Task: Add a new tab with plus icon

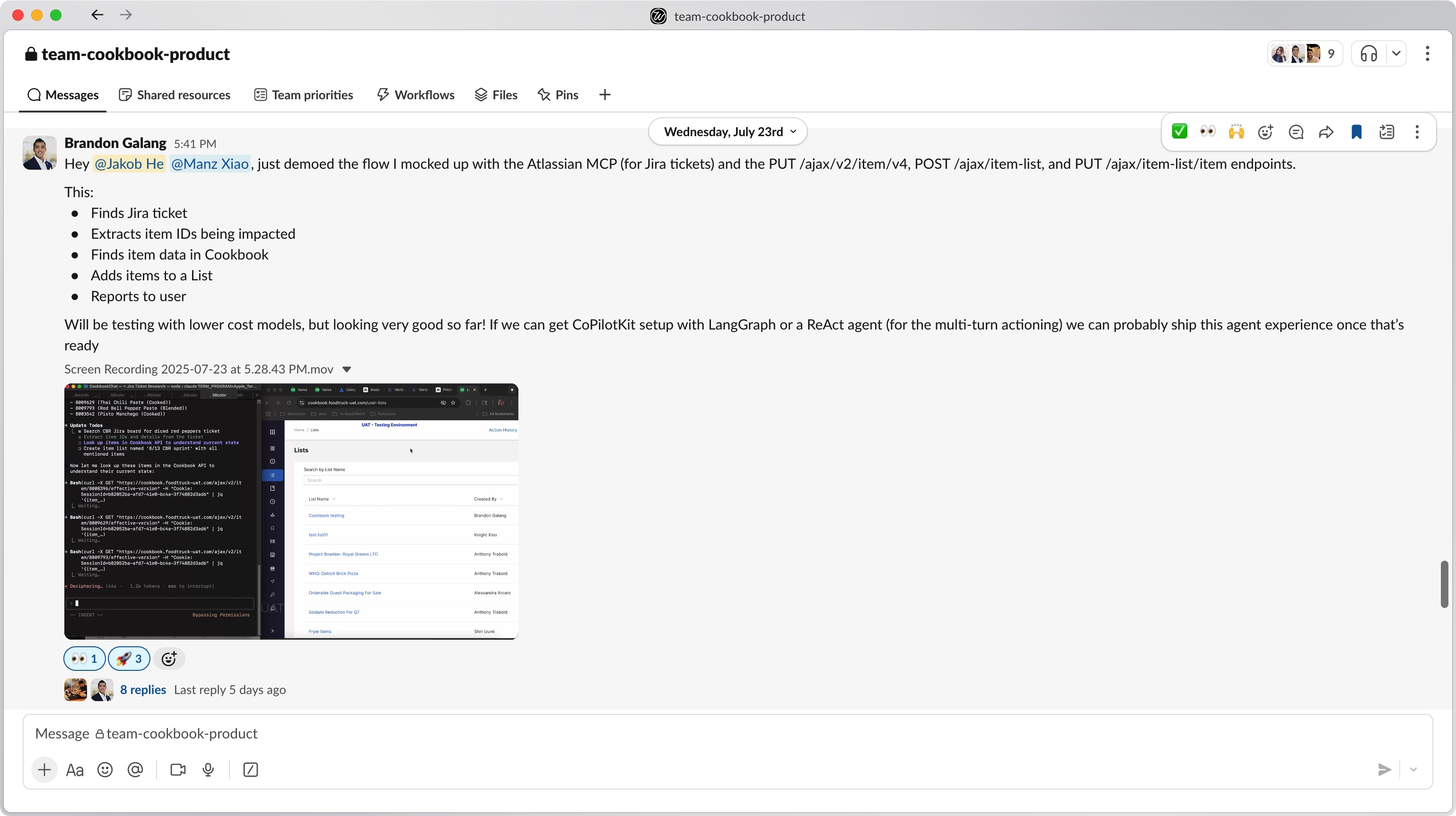Action: click(x=605, y=95)
